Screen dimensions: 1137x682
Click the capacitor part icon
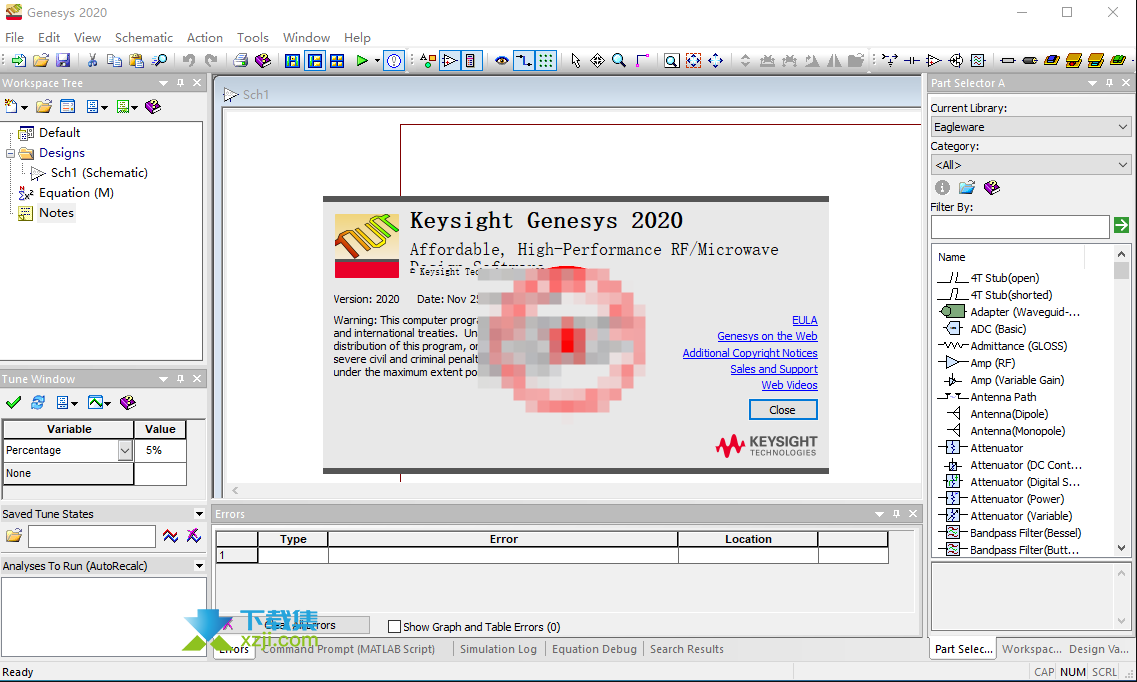[x=912, y=61]
